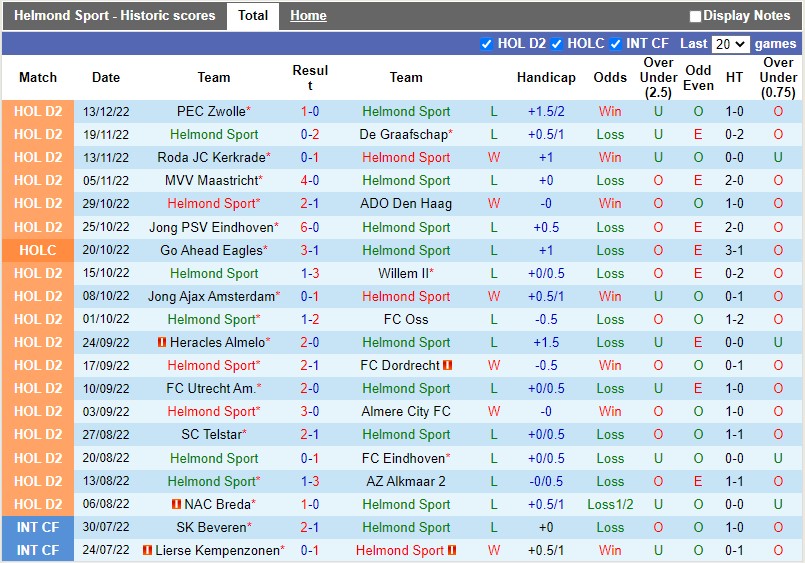Screen dimensions: 805x563
Task: Open PEC Zwolle team link
Action: point(211,111)
